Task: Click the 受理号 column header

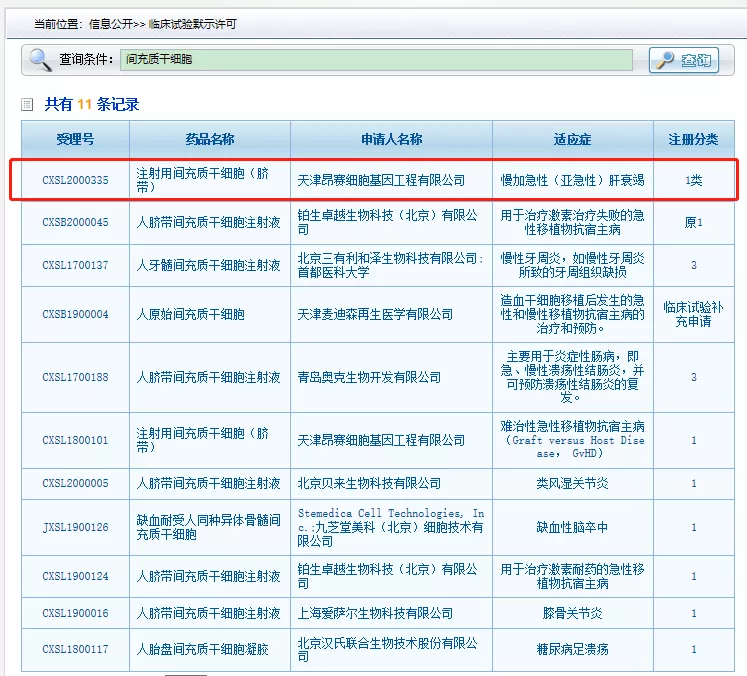Action: pyautogui.click(x=75, y=139)
